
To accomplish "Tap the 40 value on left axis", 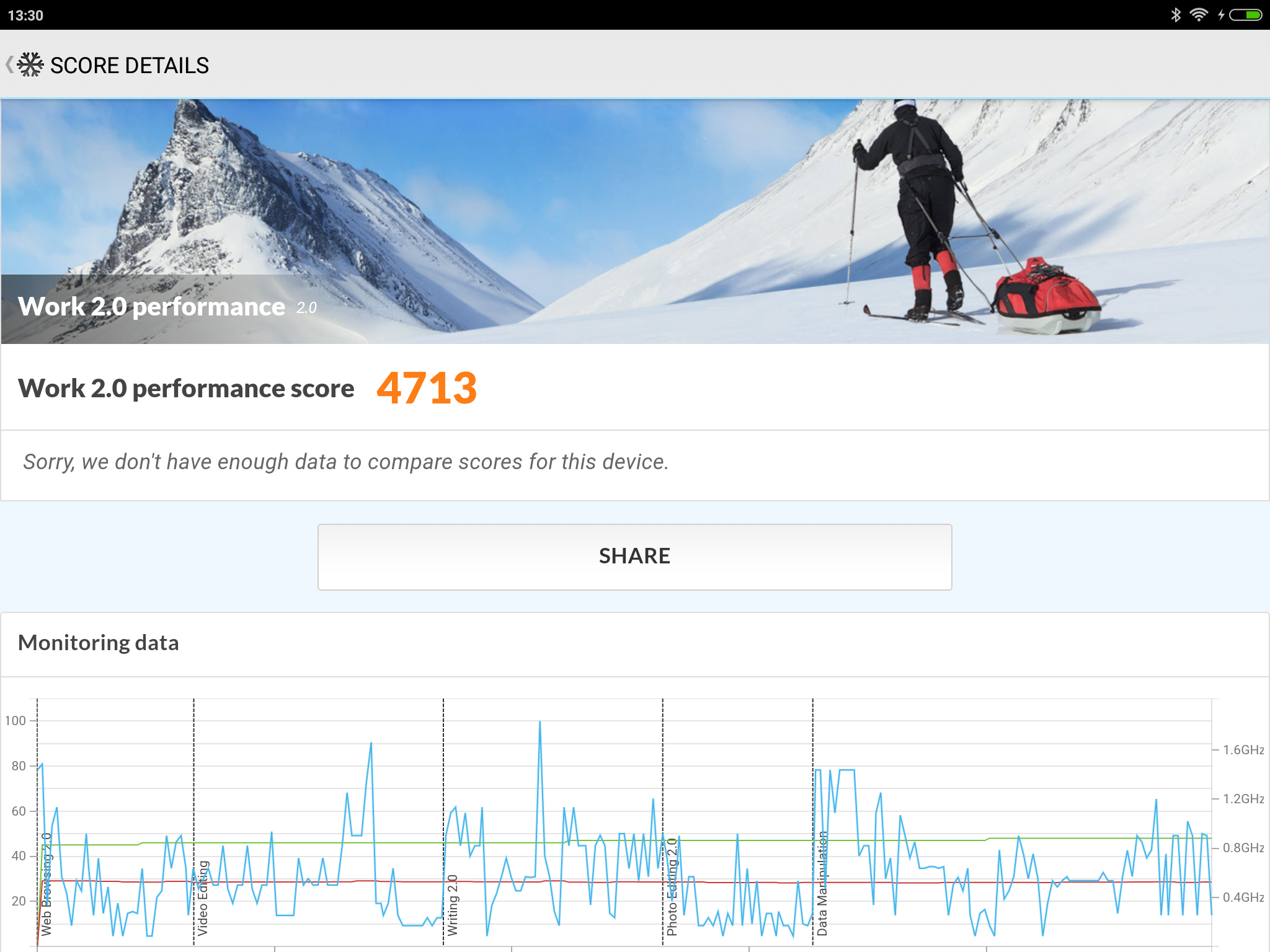I will tap(19, 856).
